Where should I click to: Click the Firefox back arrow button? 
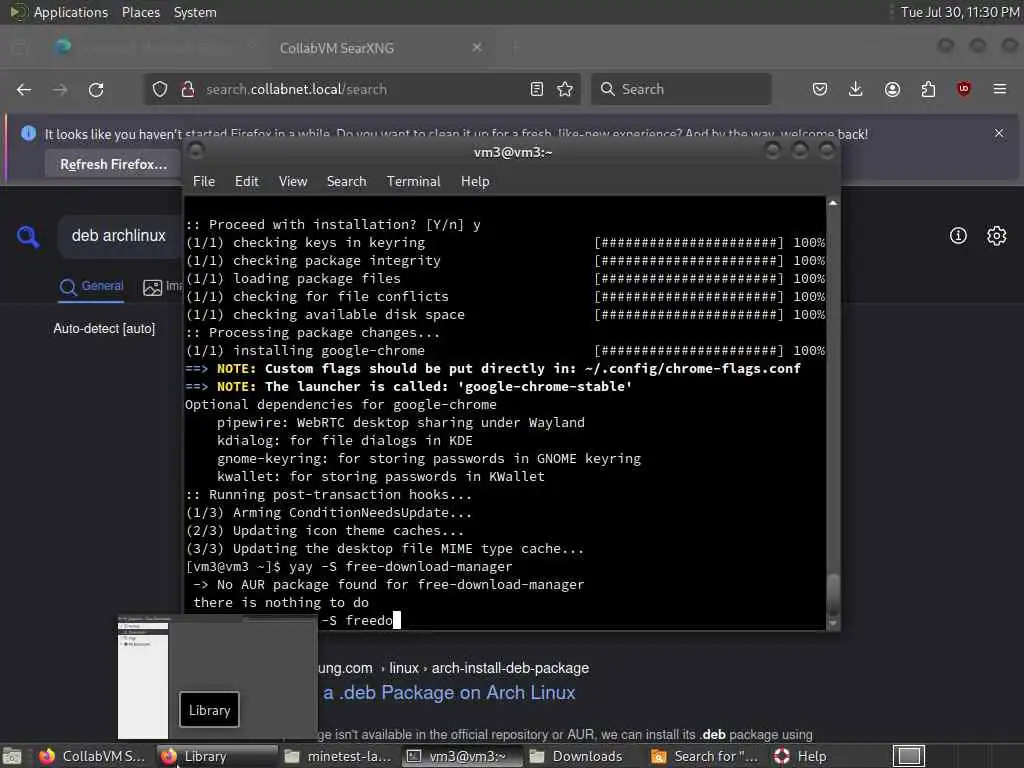tap(24, 89)
